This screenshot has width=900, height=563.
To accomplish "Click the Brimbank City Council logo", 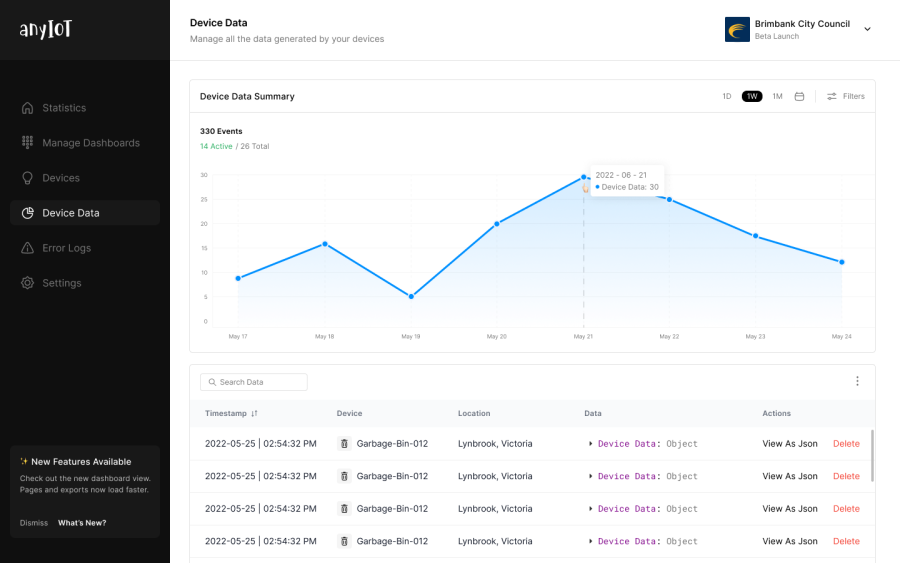I will click(x=737, y=29).
